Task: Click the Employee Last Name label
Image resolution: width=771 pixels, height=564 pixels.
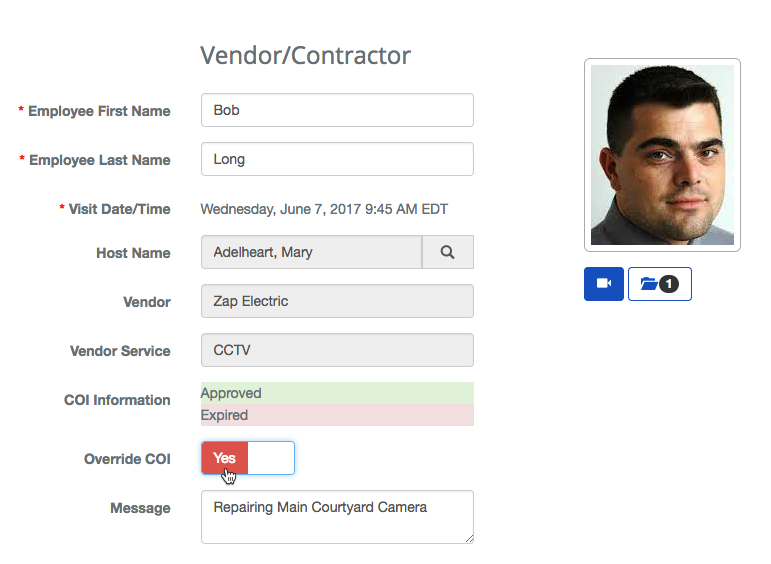Action: [99, 160]
